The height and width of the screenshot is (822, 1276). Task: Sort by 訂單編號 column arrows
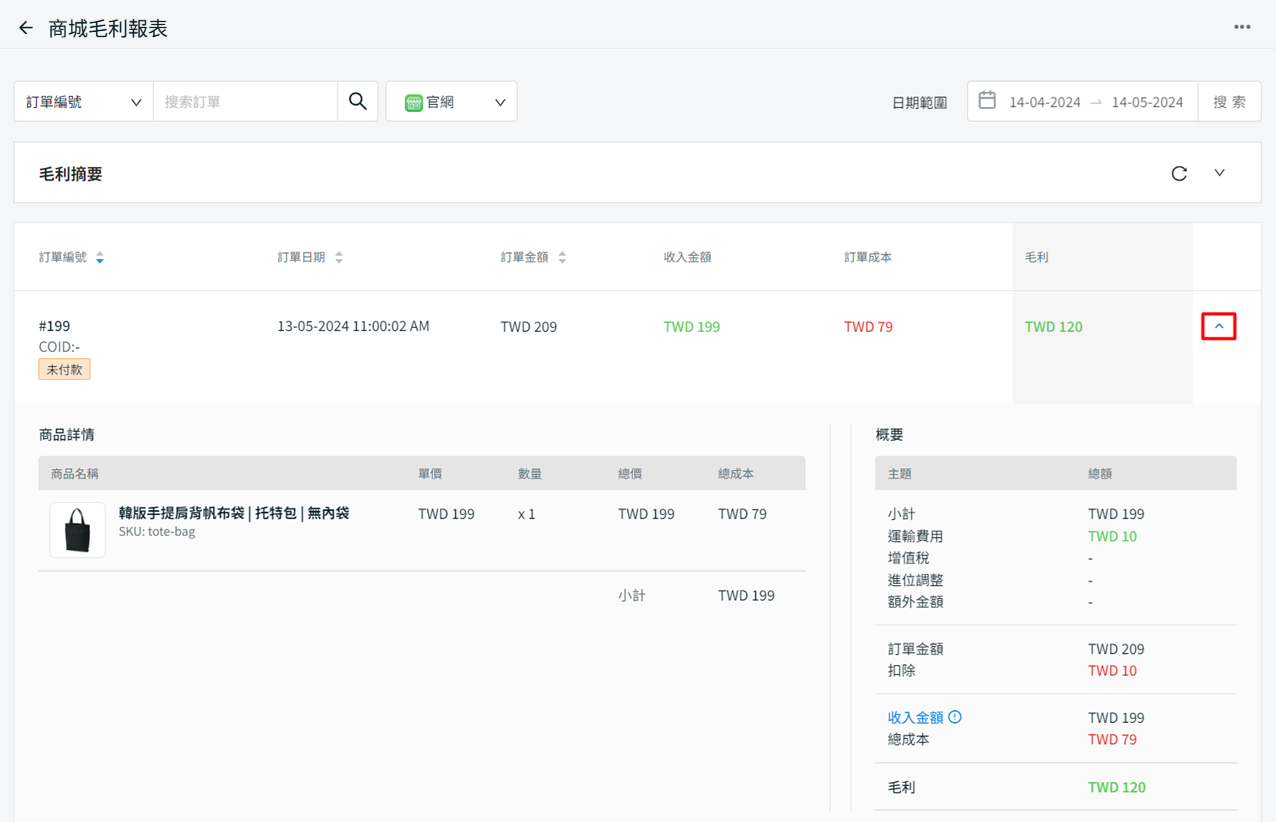(100, 258)
